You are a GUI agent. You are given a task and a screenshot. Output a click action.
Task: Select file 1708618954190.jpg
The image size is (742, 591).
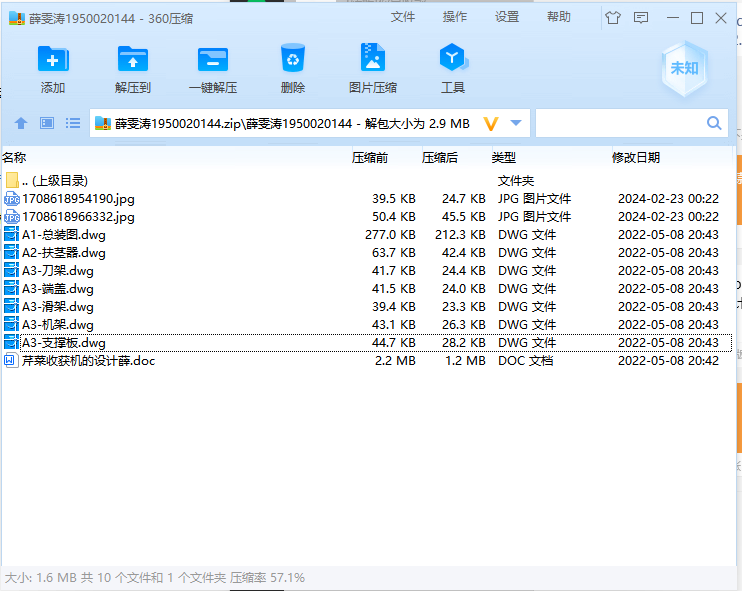pyautogui.click(x=367, y=199)
